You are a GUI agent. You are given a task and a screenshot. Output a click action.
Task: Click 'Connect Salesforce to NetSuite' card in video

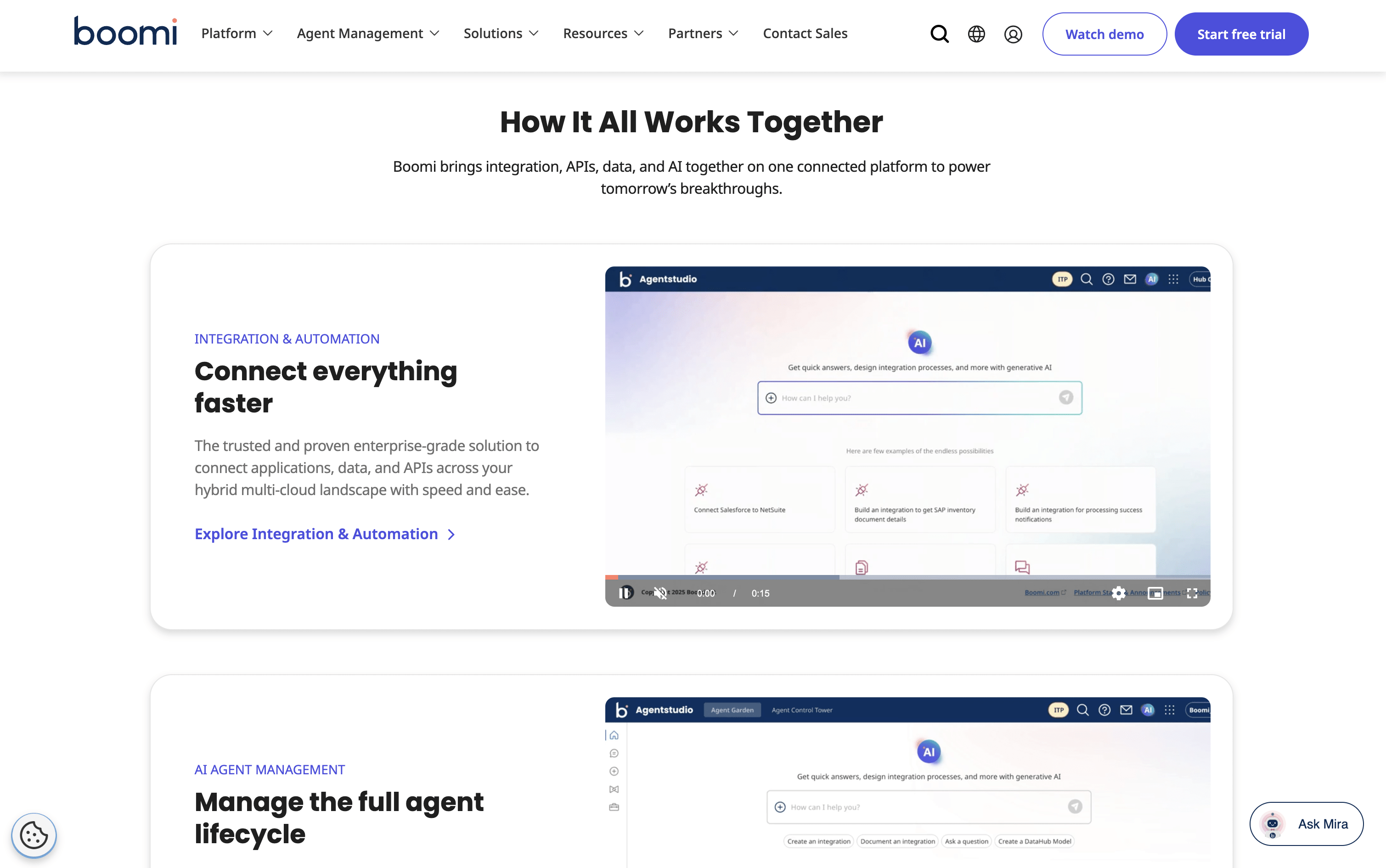coord(759,500)
